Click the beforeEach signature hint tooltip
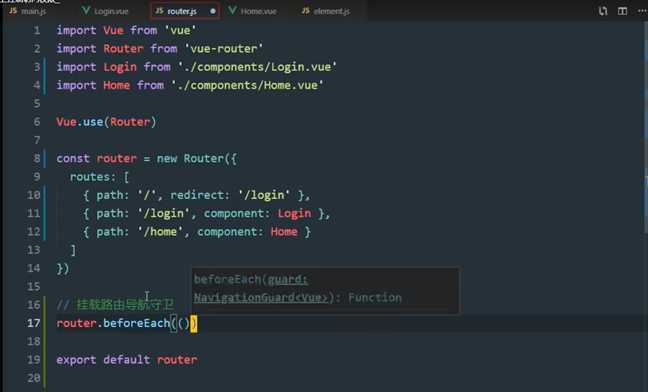 pos(325,290)
